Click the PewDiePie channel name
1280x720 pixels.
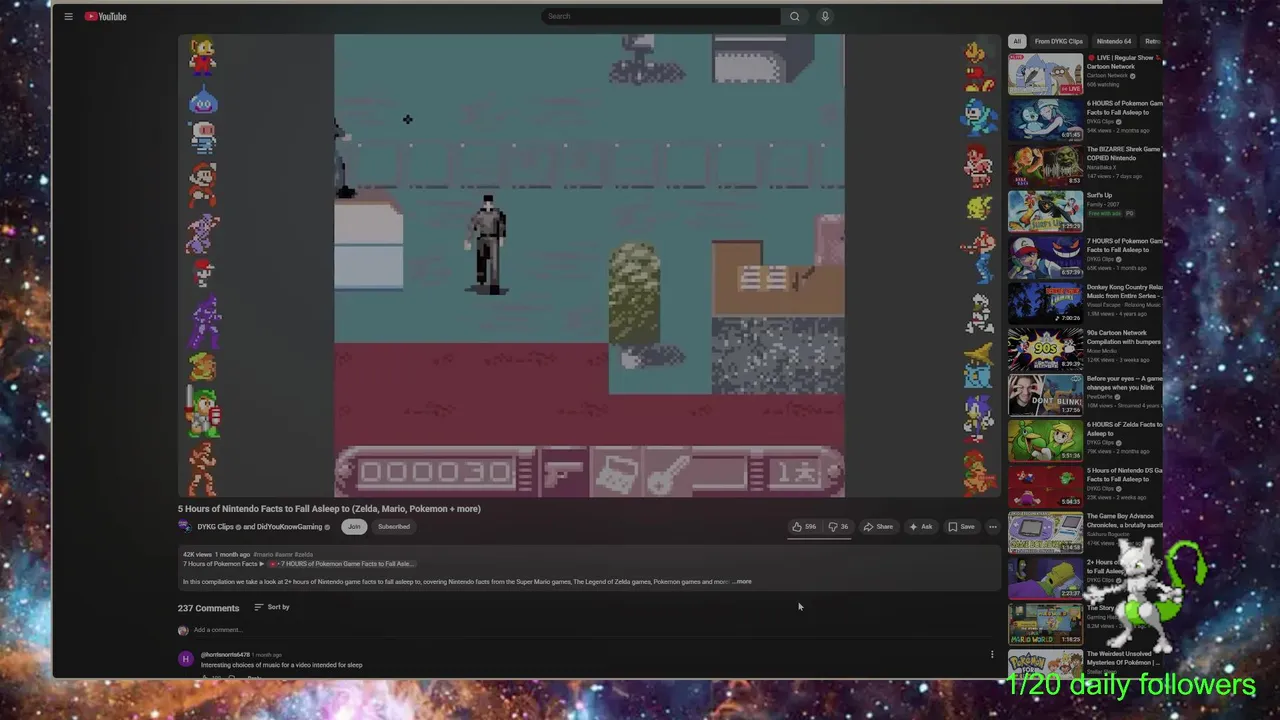coord(1100,397)
